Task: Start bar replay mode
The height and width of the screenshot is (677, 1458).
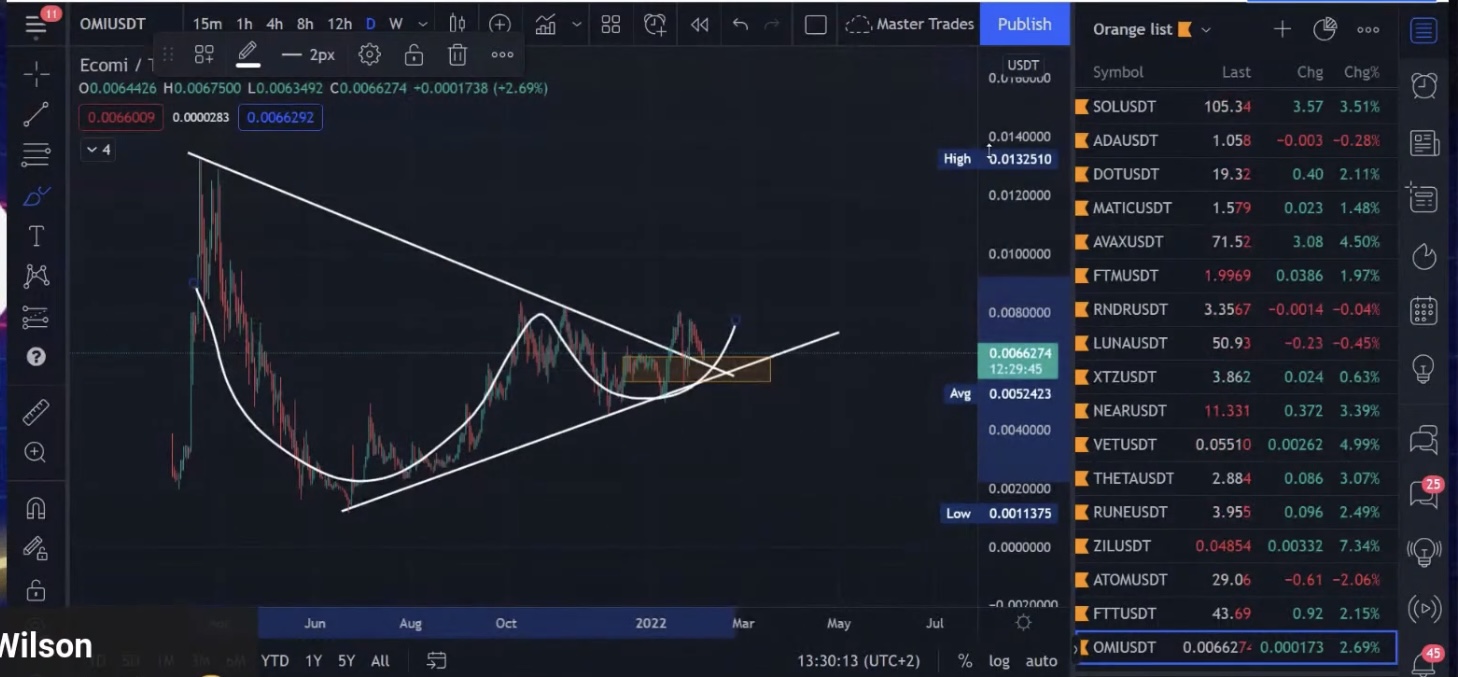Action: pos(700,24)
